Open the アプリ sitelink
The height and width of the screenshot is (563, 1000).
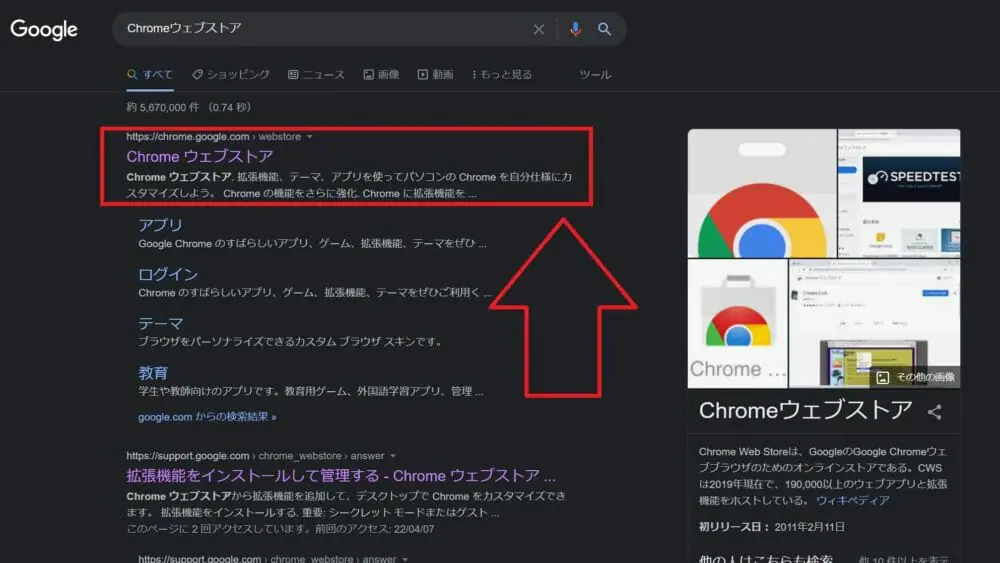160,225
